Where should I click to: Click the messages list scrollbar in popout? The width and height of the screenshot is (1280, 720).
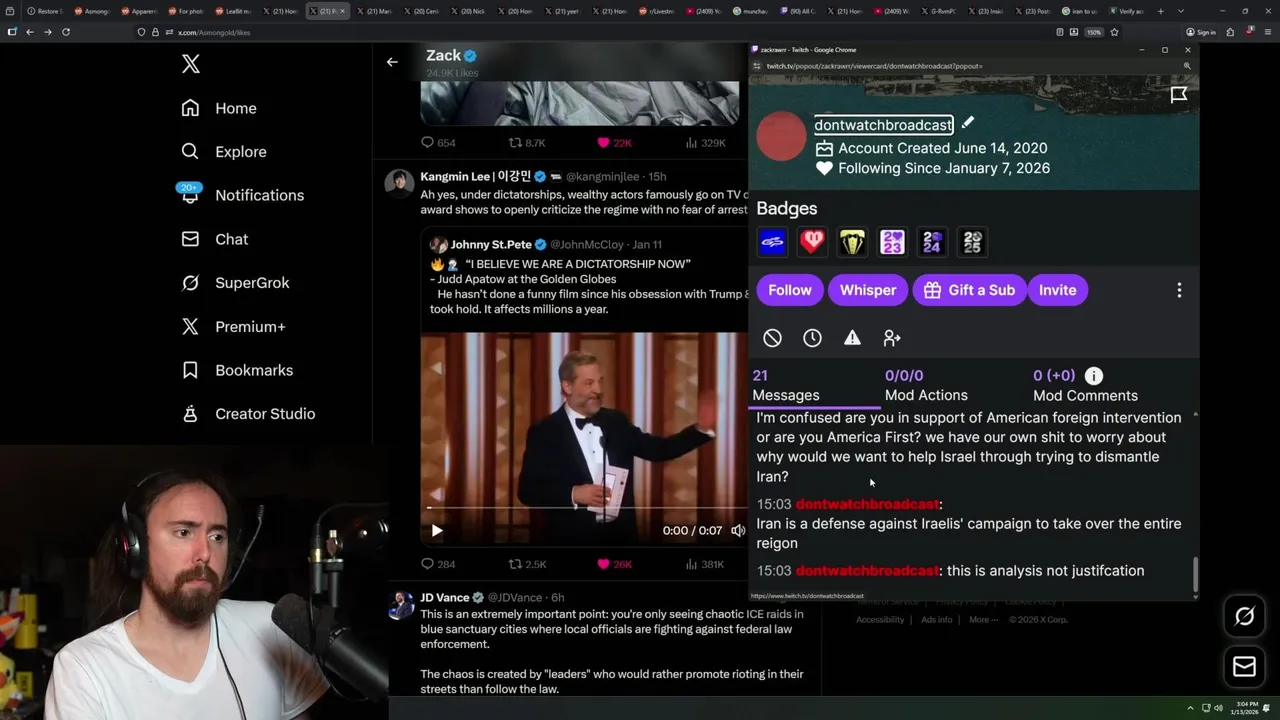pyautogui.click(x=1194, y=573)
